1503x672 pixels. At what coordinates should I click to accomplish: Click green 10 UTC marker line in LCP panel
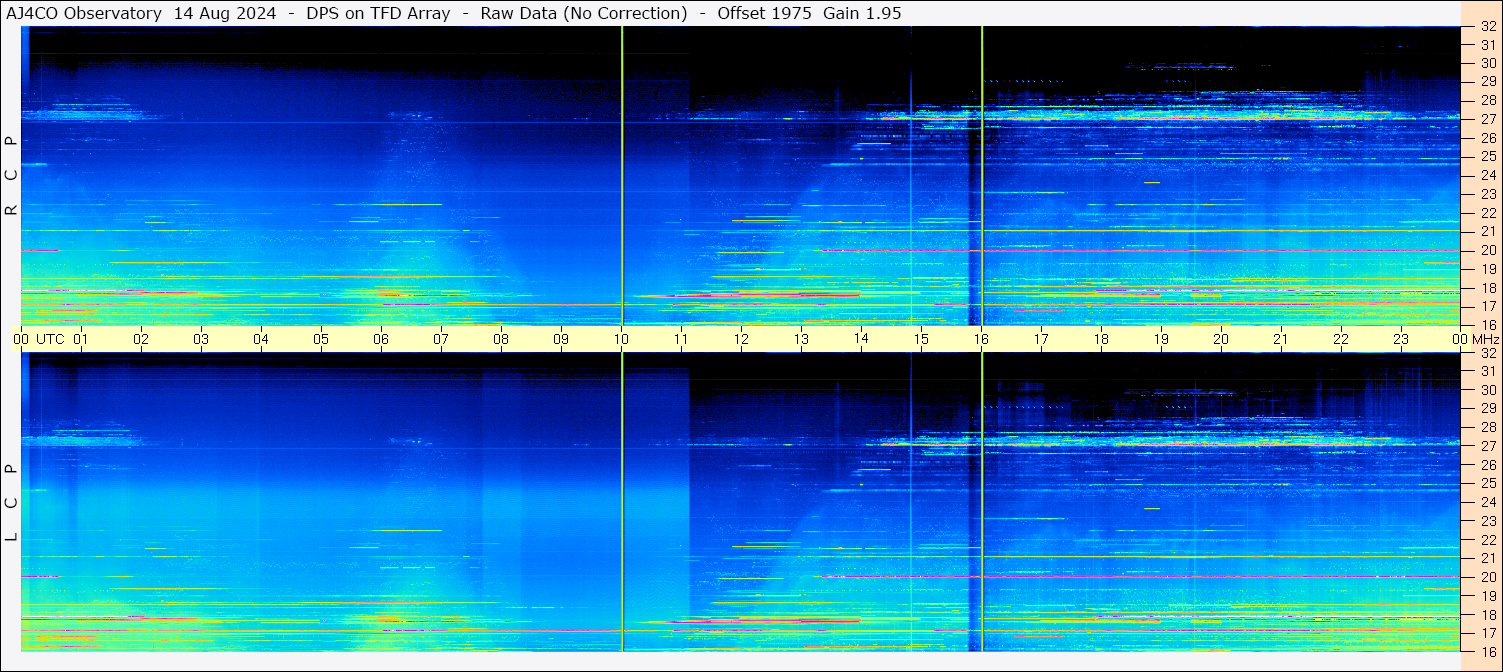pos(622,502)
